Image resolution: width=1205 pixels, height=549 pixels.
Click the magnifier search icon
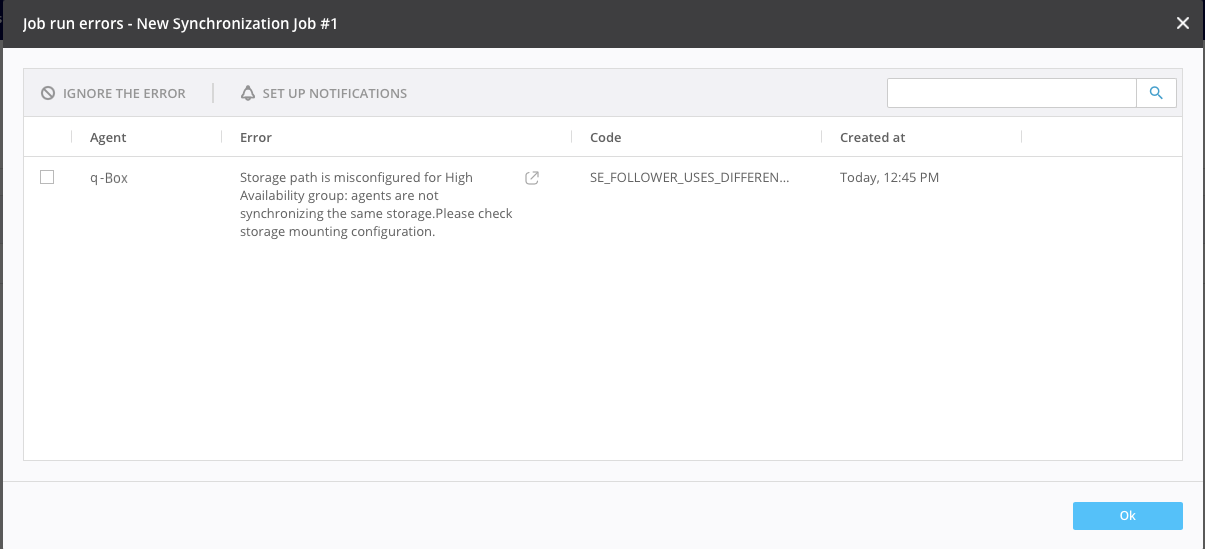tap(1156, 93)
